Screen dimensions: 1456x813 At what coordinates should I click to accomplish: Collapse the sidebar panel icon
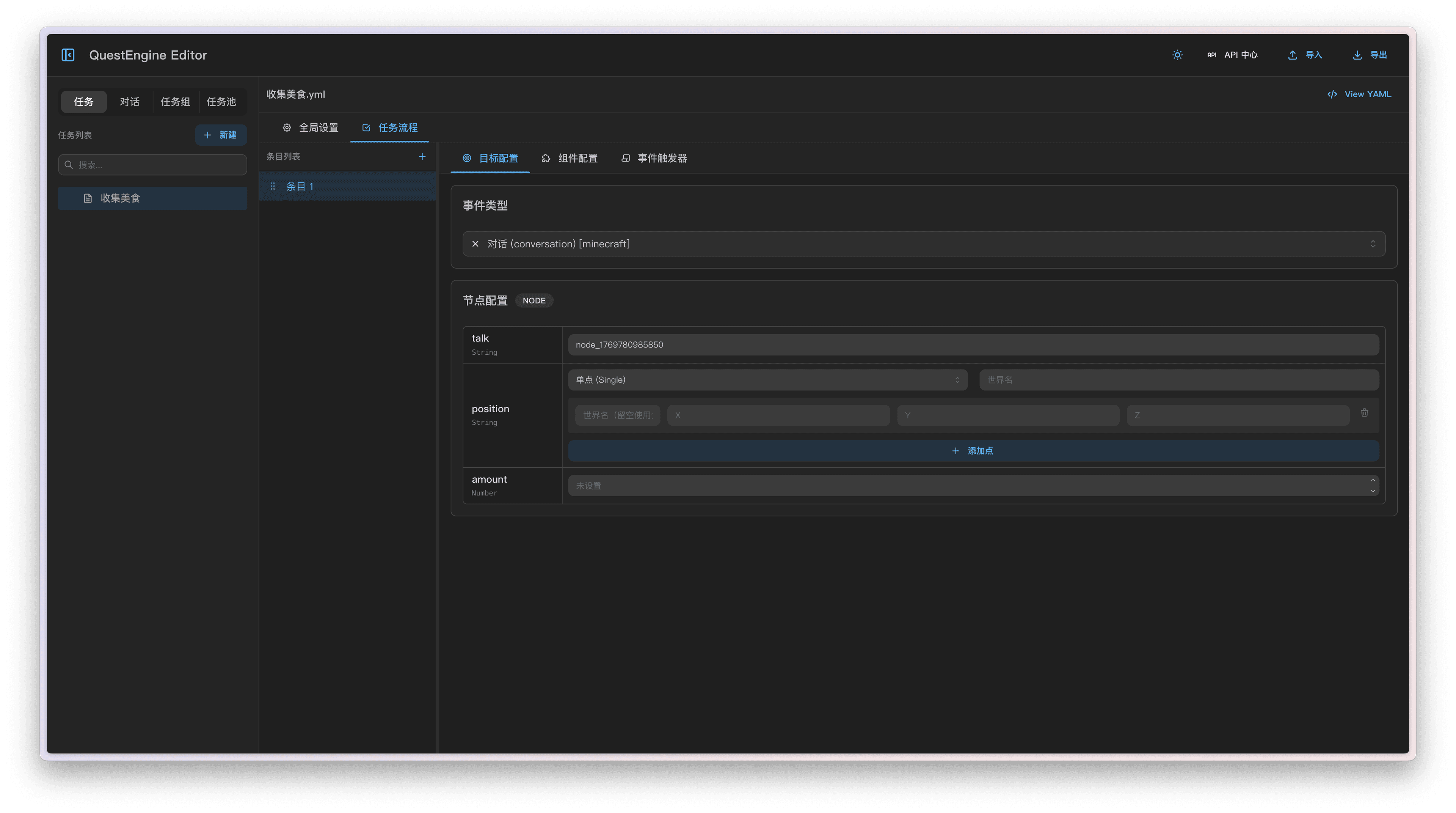pos(68,55)
